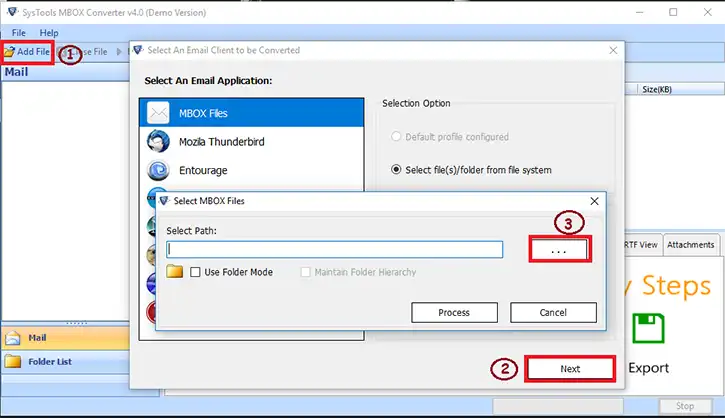Click Cancel in Select MBOX Files dialog

coord(553,313)
